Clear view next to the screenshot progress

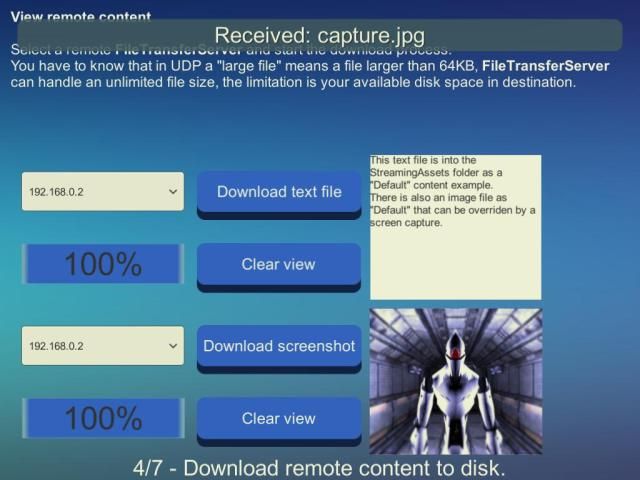click(279, 419)
